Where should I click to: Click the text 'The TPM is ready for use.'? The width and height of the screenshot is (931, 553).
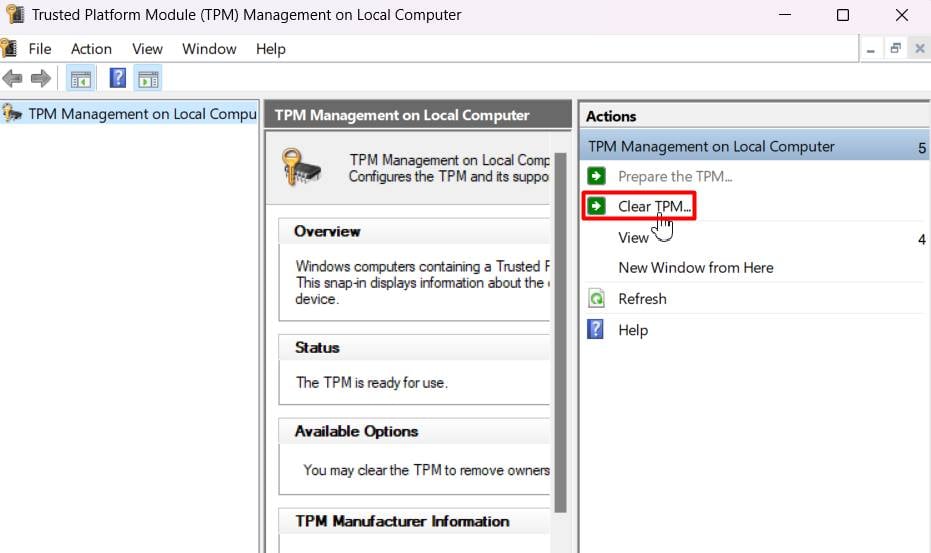(x=372, y=383)
